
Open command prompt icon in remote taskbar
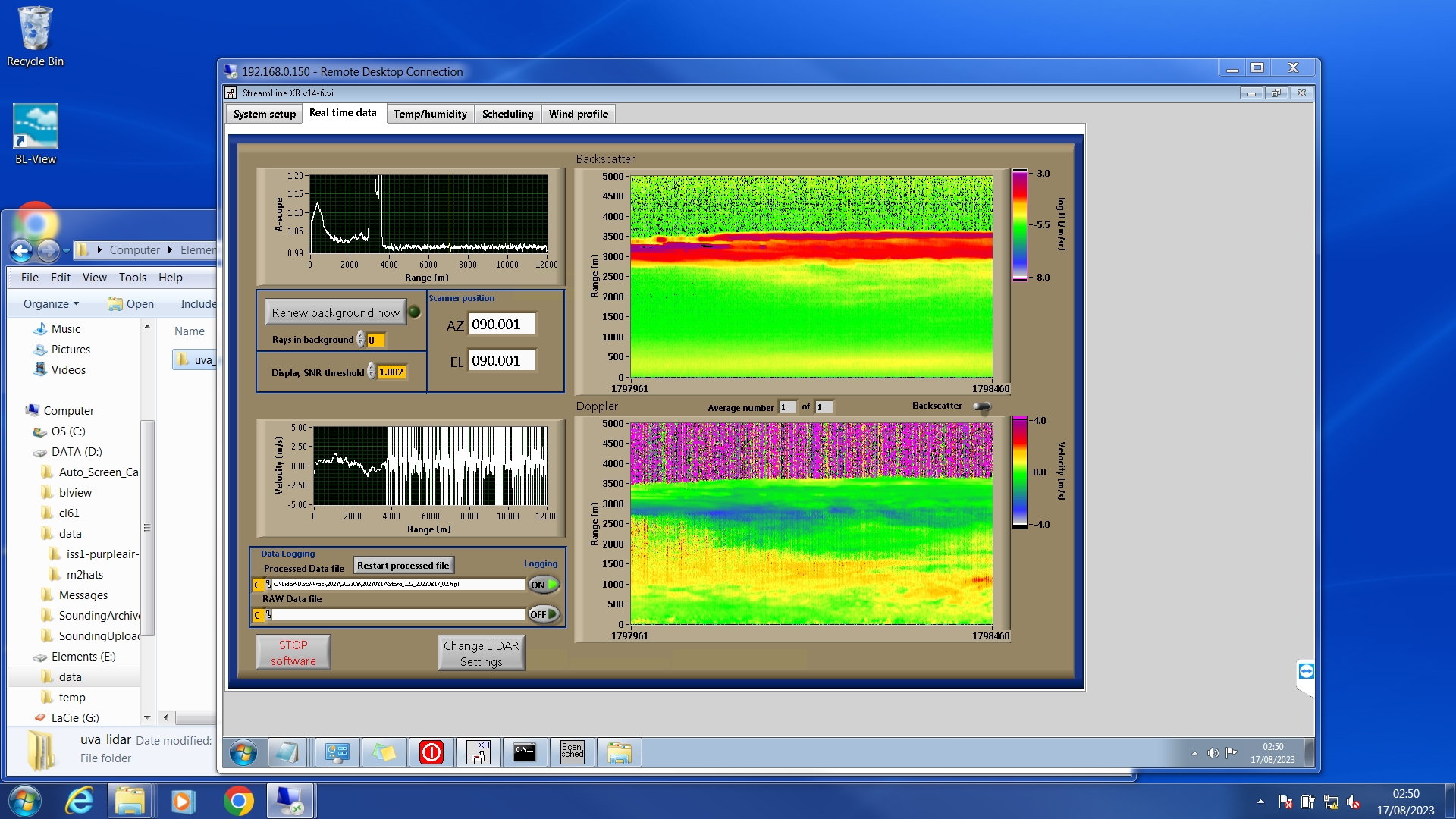tap(525, 752)
